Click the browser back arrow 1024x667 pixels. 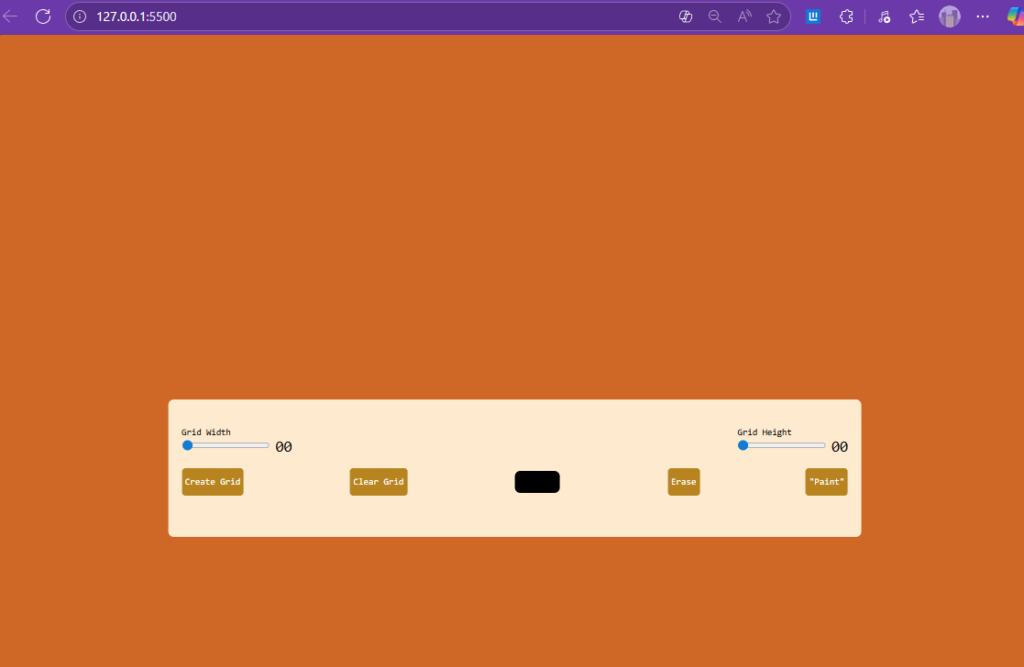[11, 16]
